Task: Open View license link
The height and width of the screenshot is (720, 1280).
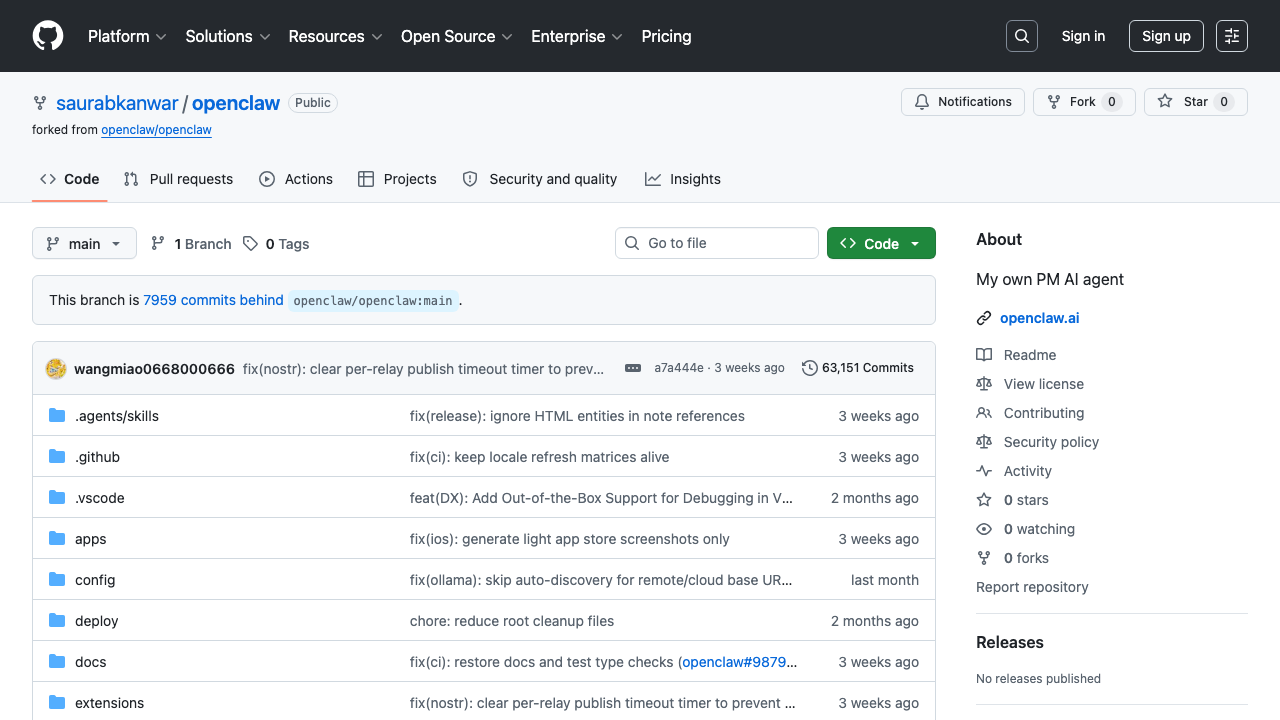Action: [x=1044, y=384]
